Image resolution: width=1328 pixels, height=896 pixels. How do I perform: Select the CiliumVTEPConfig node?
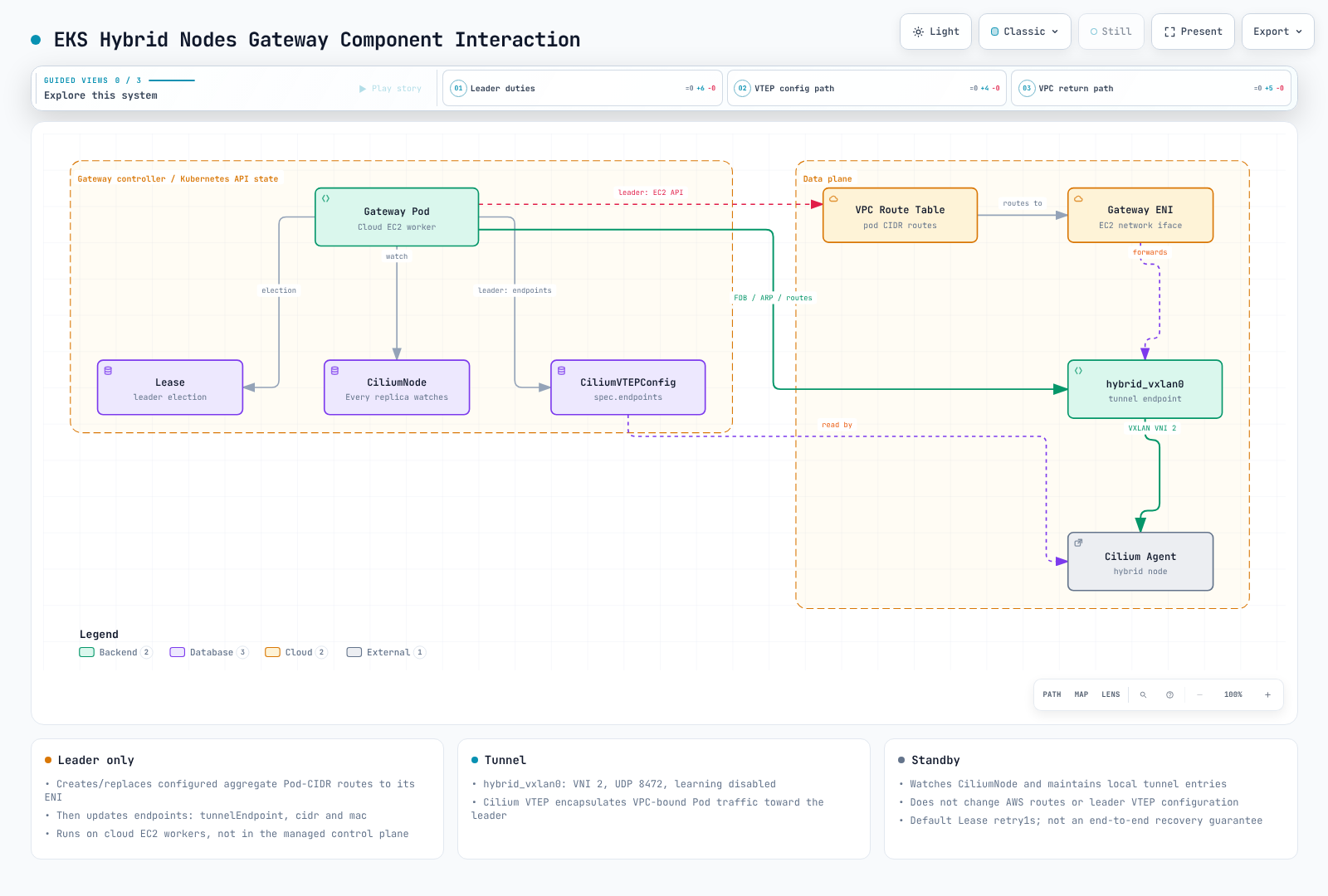pyautogui.click(x=628, y=387)
